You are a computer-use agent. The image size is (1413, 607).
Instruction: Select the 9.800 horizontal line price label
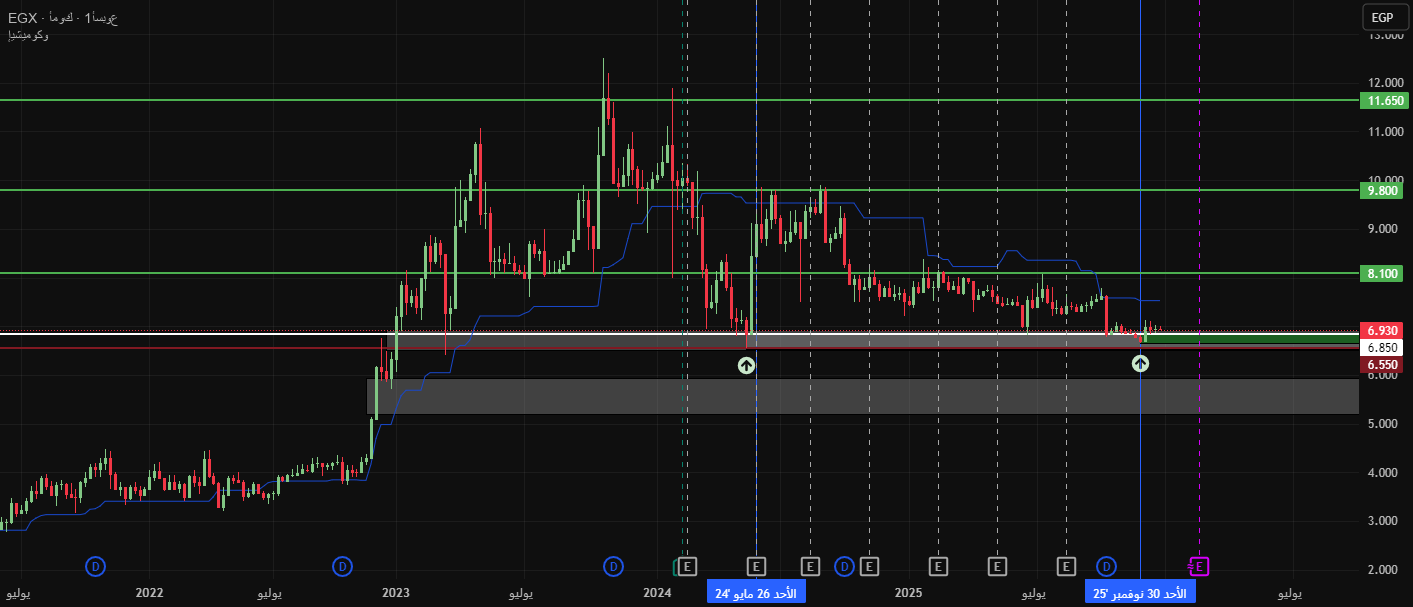click(x=1385, y=190)
